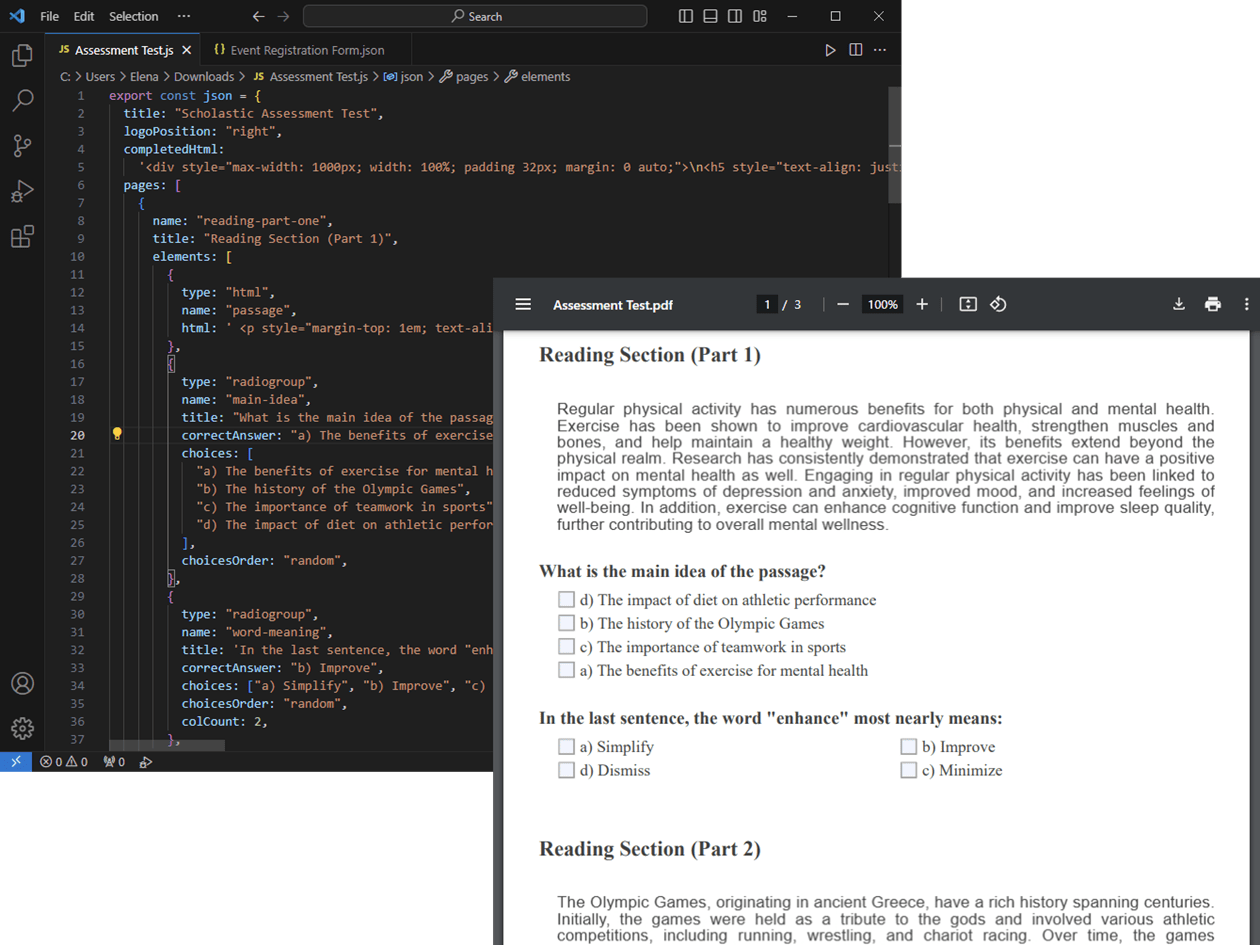
Task: Click the 'Reading Section (Part 2)' heading
Action: pyautogui.click(x=650, y=849)
